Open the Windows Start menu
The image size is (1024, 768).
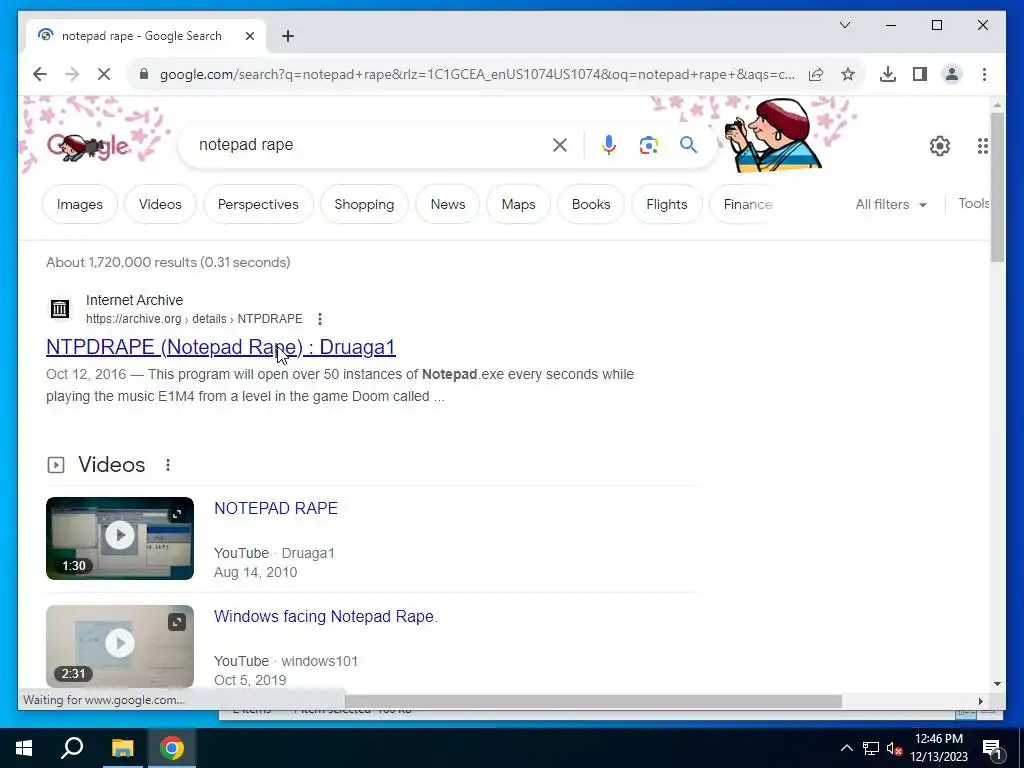(24, 748)
